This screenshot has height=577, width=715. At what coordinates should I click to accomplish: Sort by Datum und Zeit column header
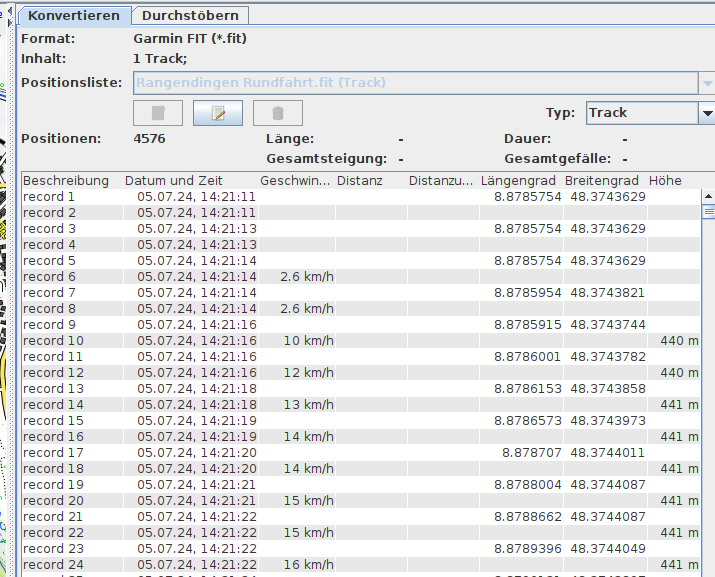pyautogui.click(x=174, y=181)
